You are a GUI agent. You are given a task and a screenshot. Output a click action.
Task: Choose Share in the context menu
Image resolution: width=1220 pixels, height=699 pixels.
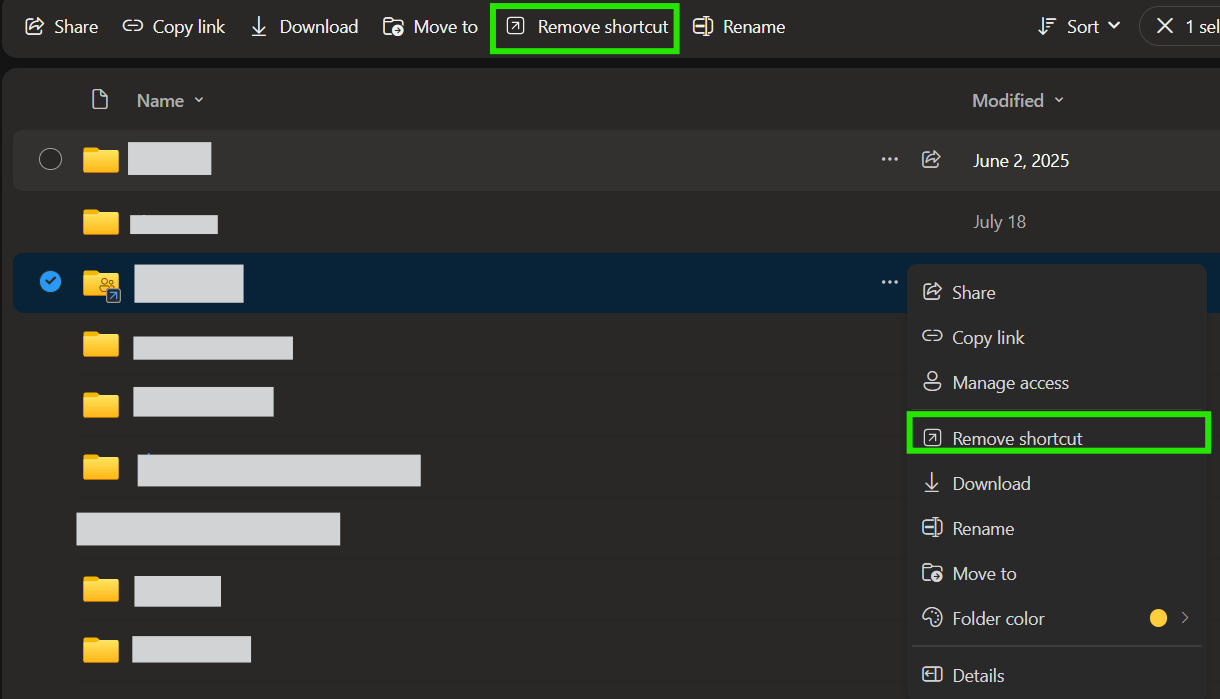pyautogui.click(x=1057, y=292)
